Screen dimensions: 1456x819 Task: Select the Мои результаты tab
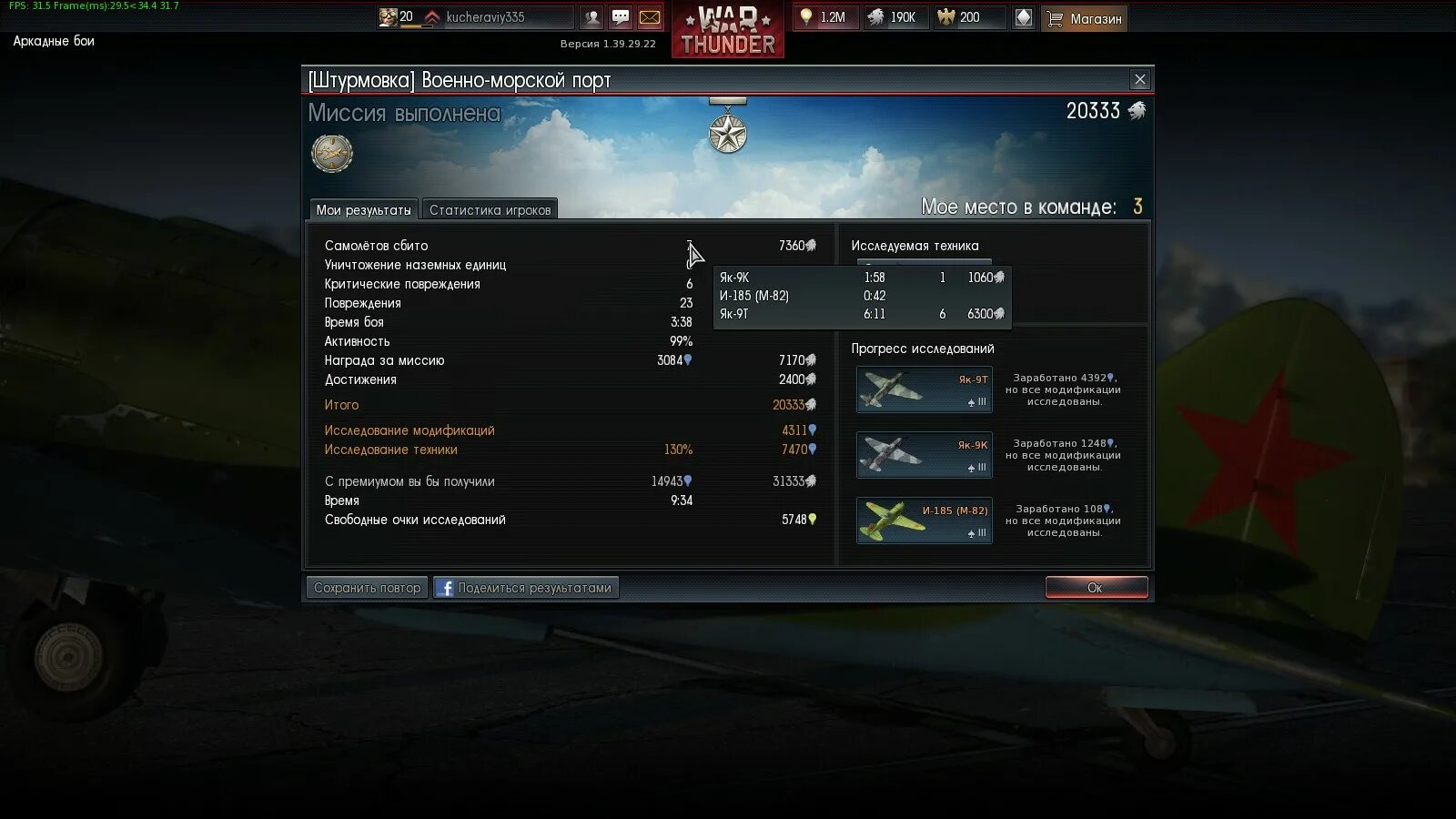pyautogui.click(x=363, y=209)
